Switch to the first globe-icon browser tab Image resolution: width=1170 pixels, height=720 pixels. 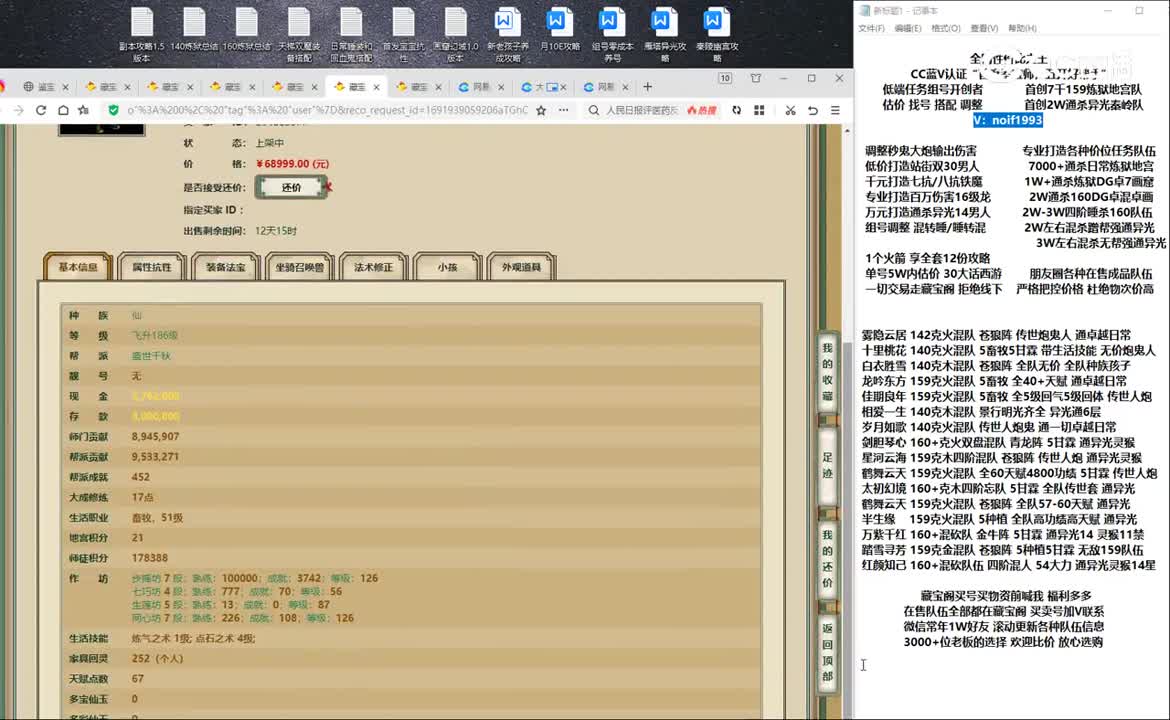45,87
